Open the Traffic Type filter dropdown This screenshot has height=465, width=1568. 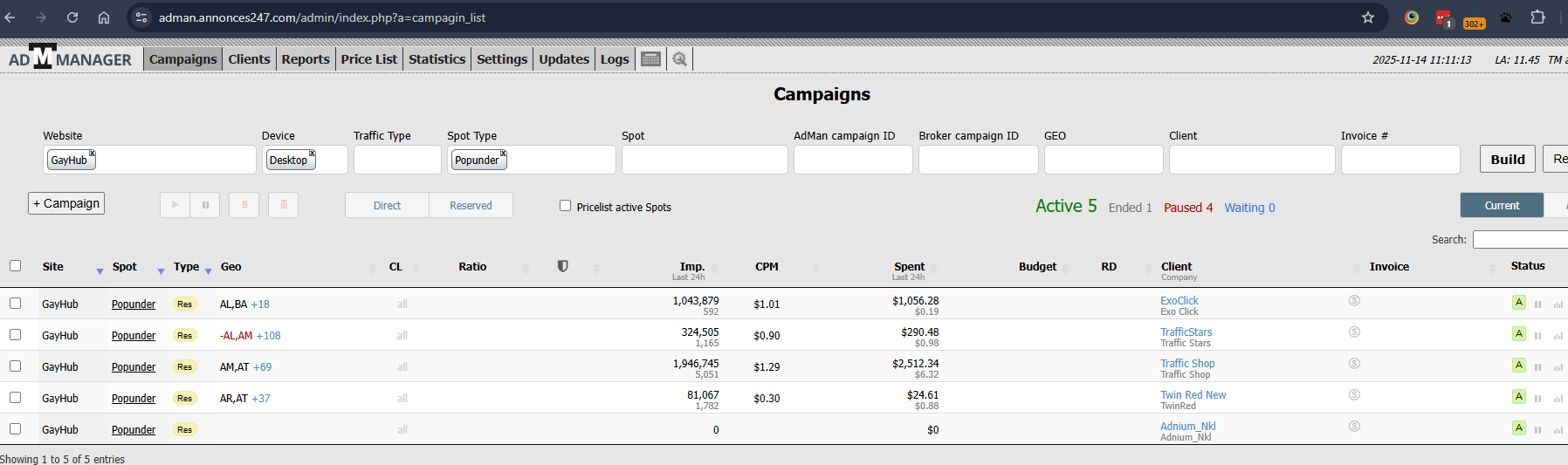(x=396, y=160)
